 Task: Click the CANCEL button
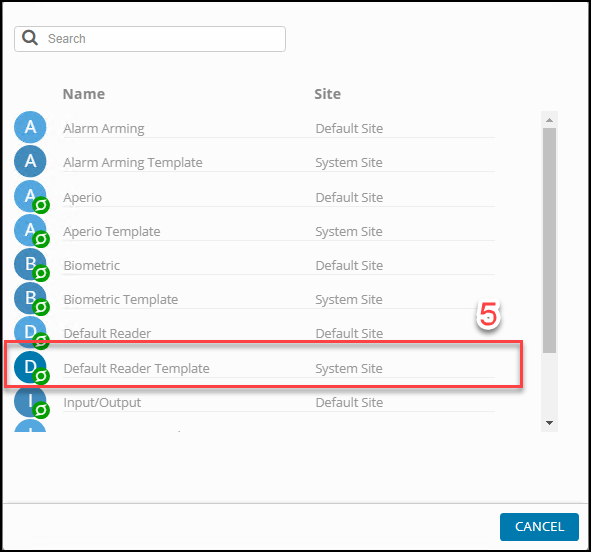click(539, 526)
